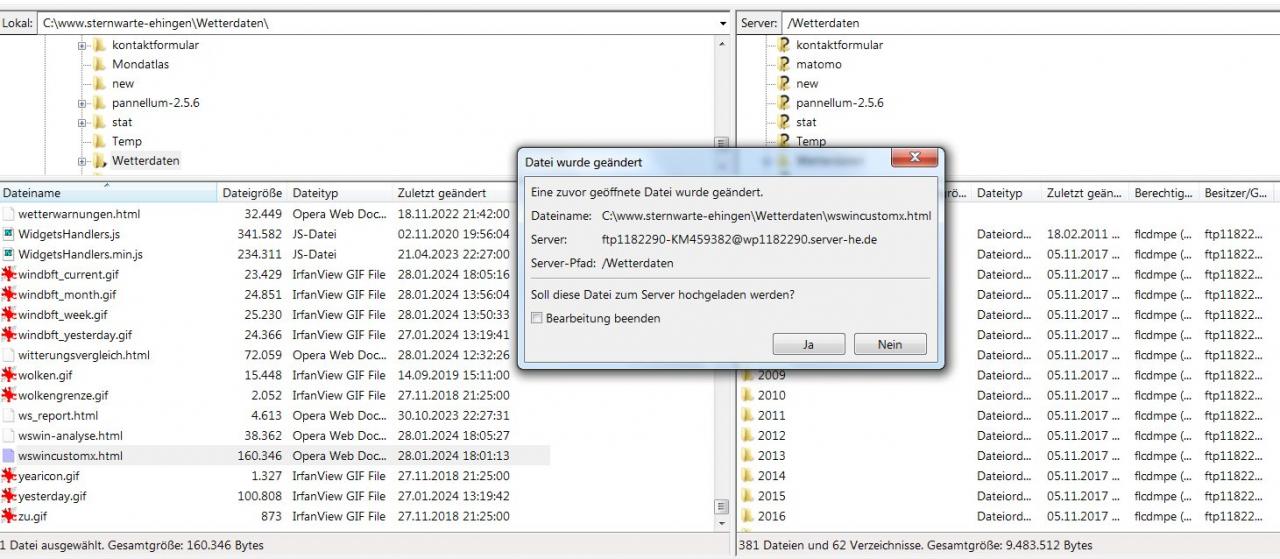Click the Nein button in dialog

tap(889, 344)
